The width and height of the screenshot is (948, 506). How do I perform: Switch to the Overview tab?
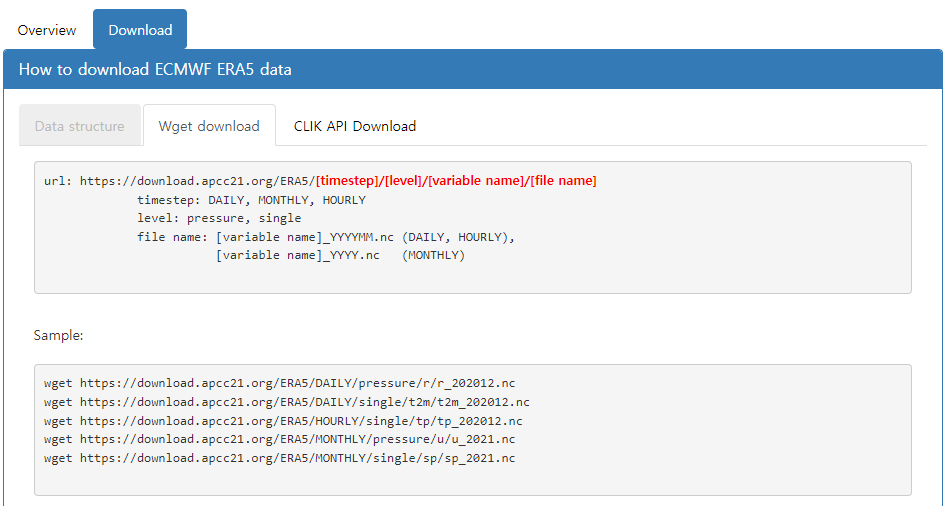[47, 30]
